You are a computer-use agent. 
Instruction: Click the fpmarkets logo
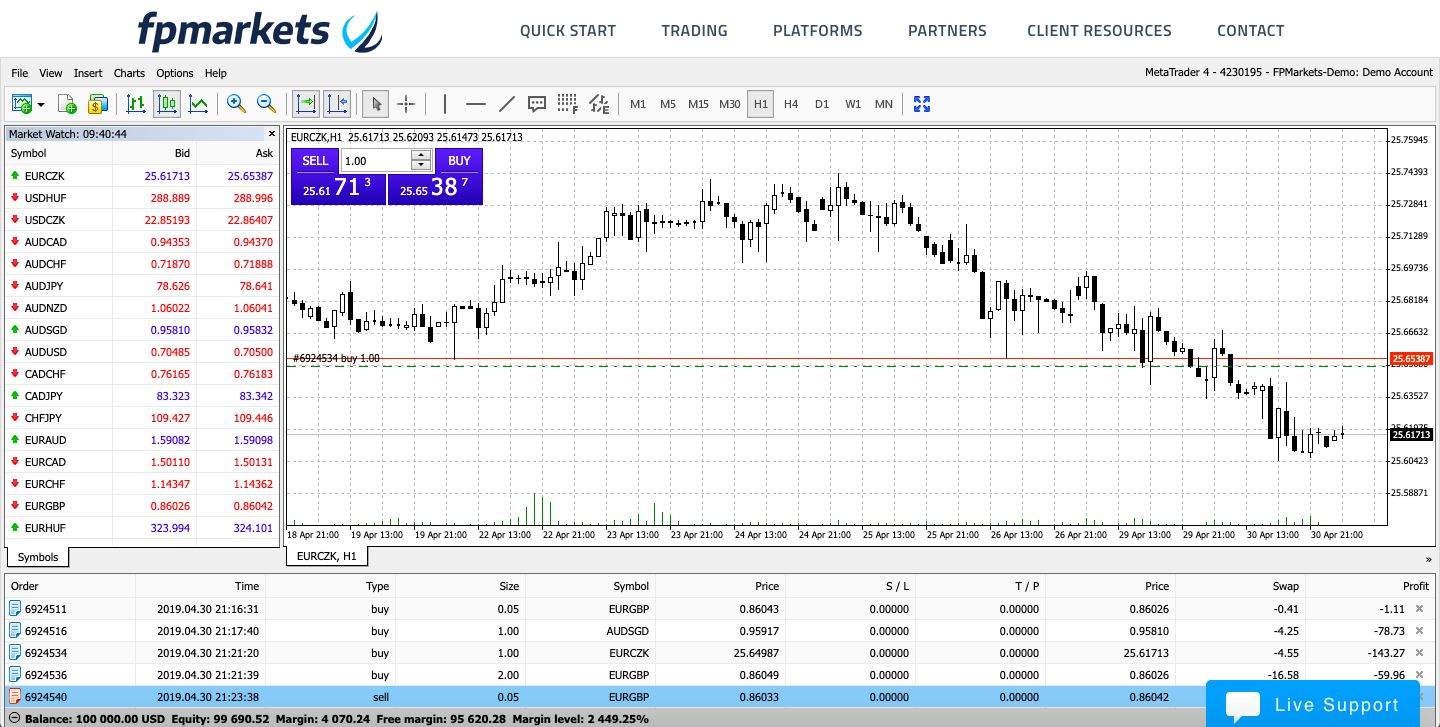click(x=259, y=31)
